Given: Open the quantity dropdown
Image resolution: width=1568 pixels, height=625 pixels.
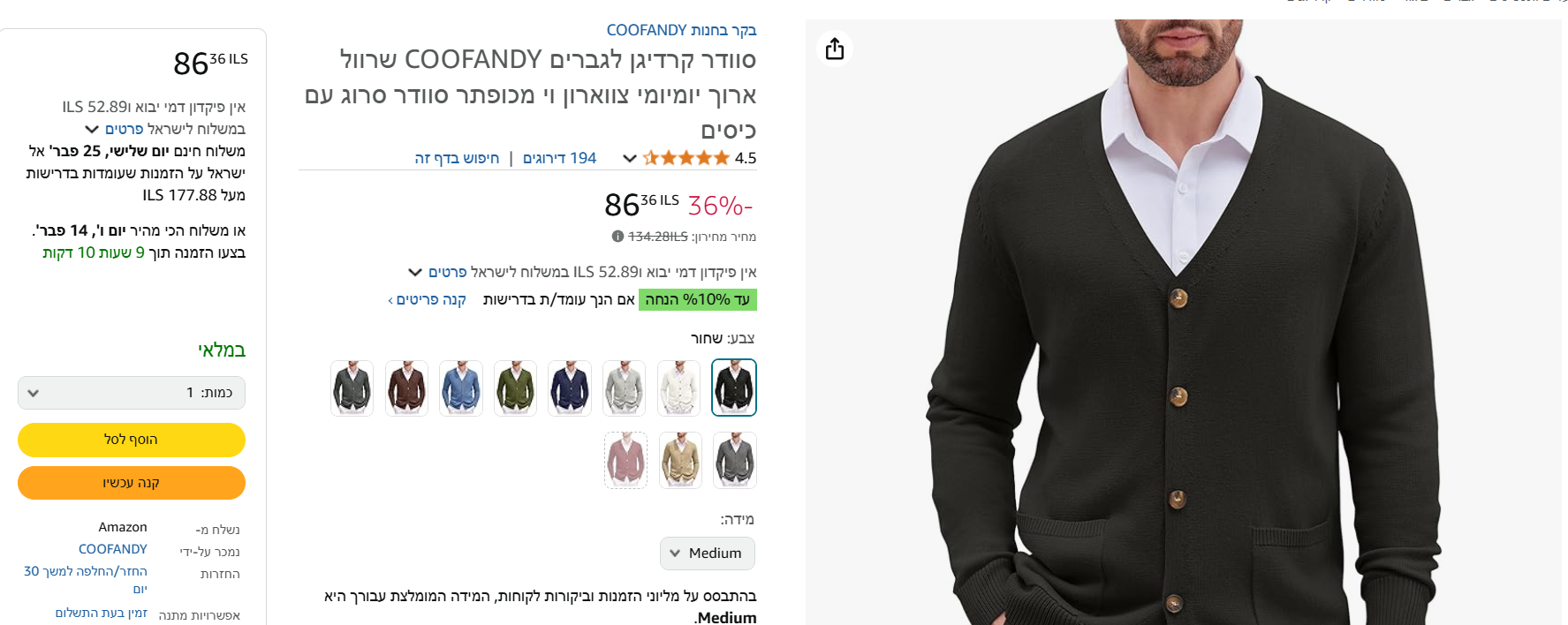Looking at the screenshot, I should pyautogui.click(x=132, y=393).
